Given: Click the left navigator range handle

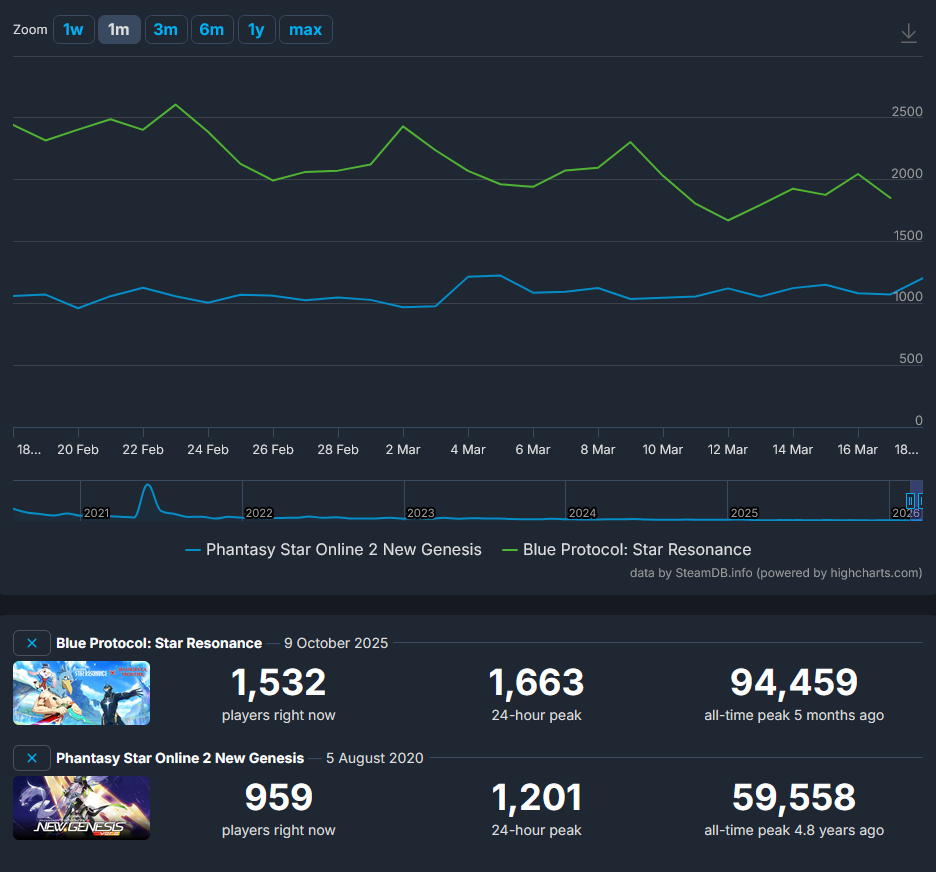Looking at the screenshot, I should [x=910, y=501].
